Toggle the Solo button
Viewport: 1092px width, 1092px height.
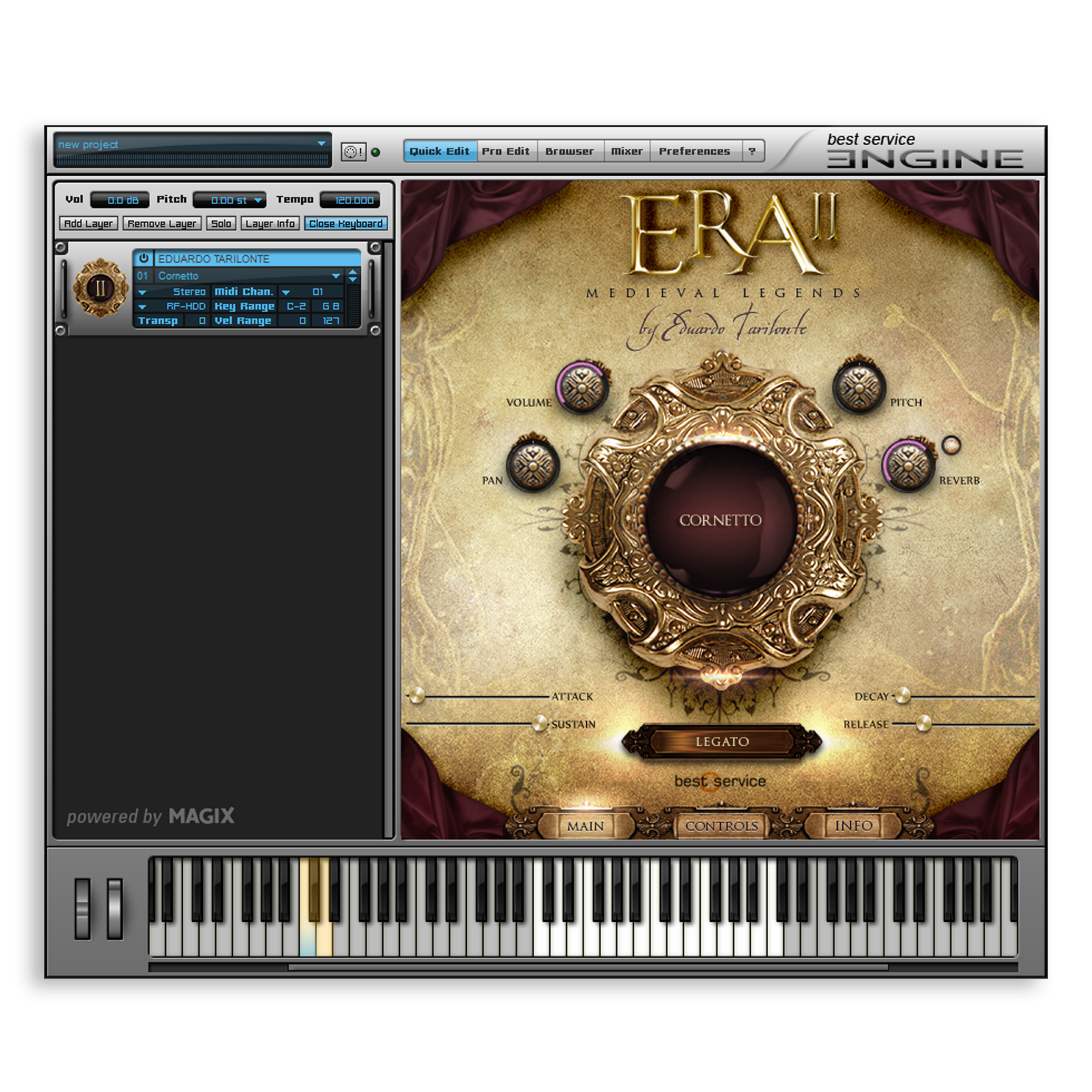[221, 224]
